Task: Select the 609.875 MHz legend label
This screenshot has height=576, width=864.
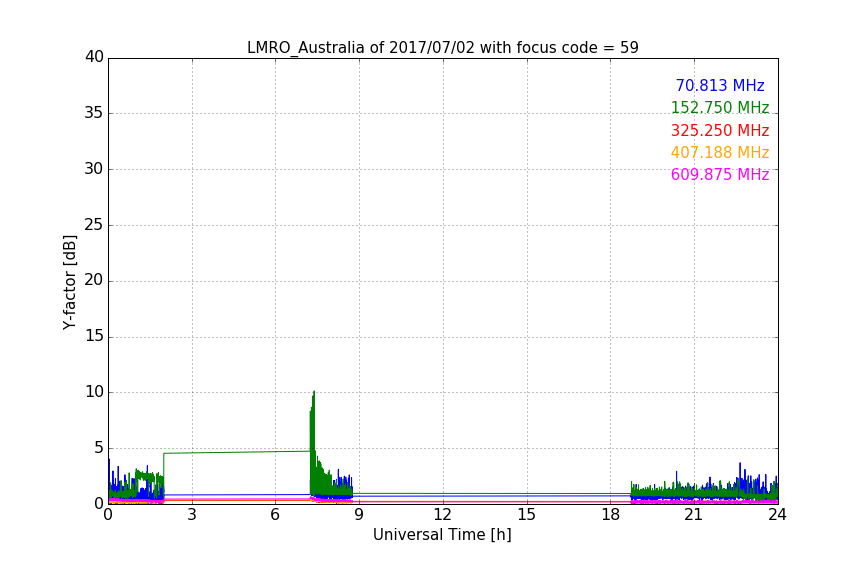Action: pyautogui.click(x=720, y=175)
